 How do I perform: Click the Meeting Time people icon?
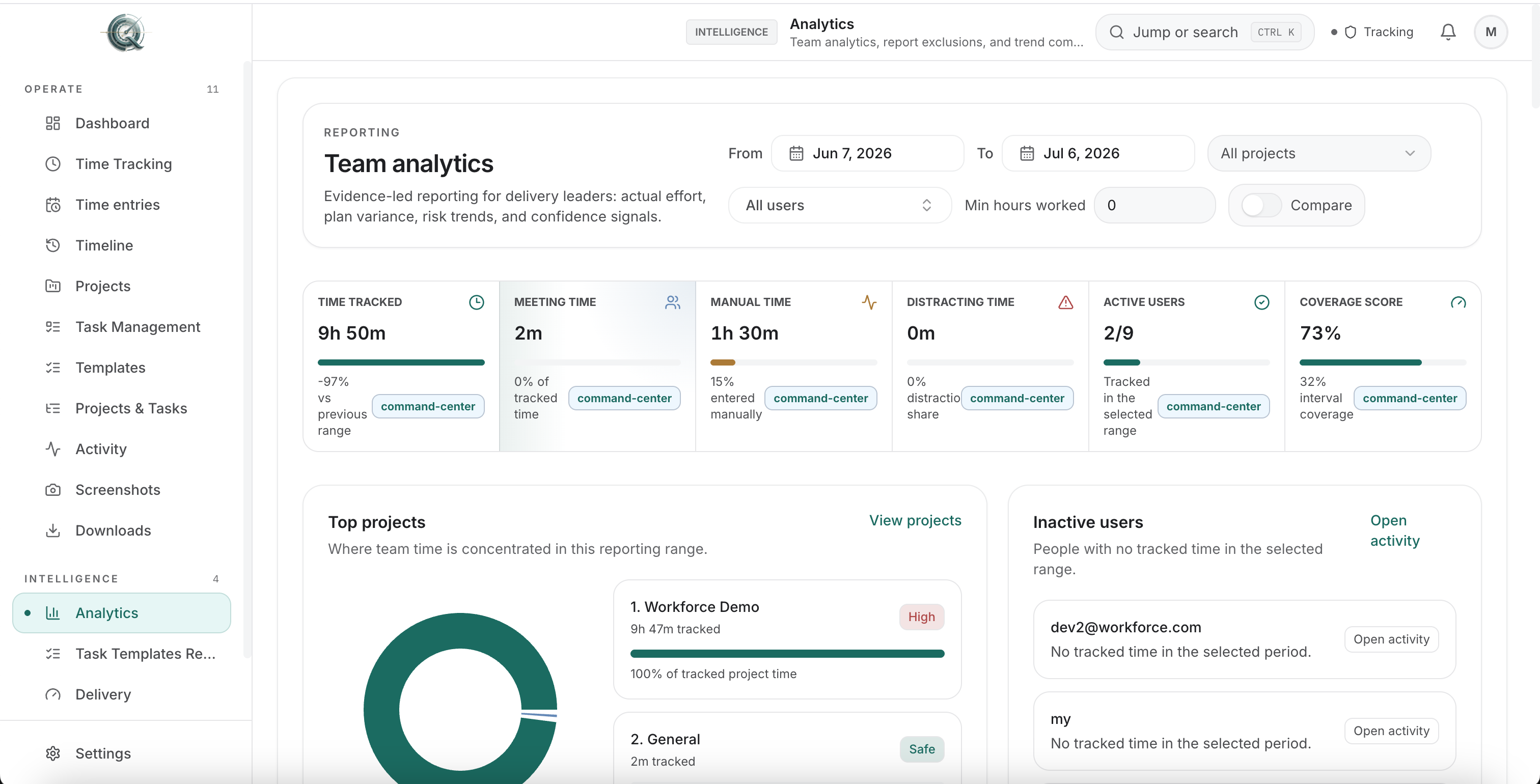(x=673, y=302)
